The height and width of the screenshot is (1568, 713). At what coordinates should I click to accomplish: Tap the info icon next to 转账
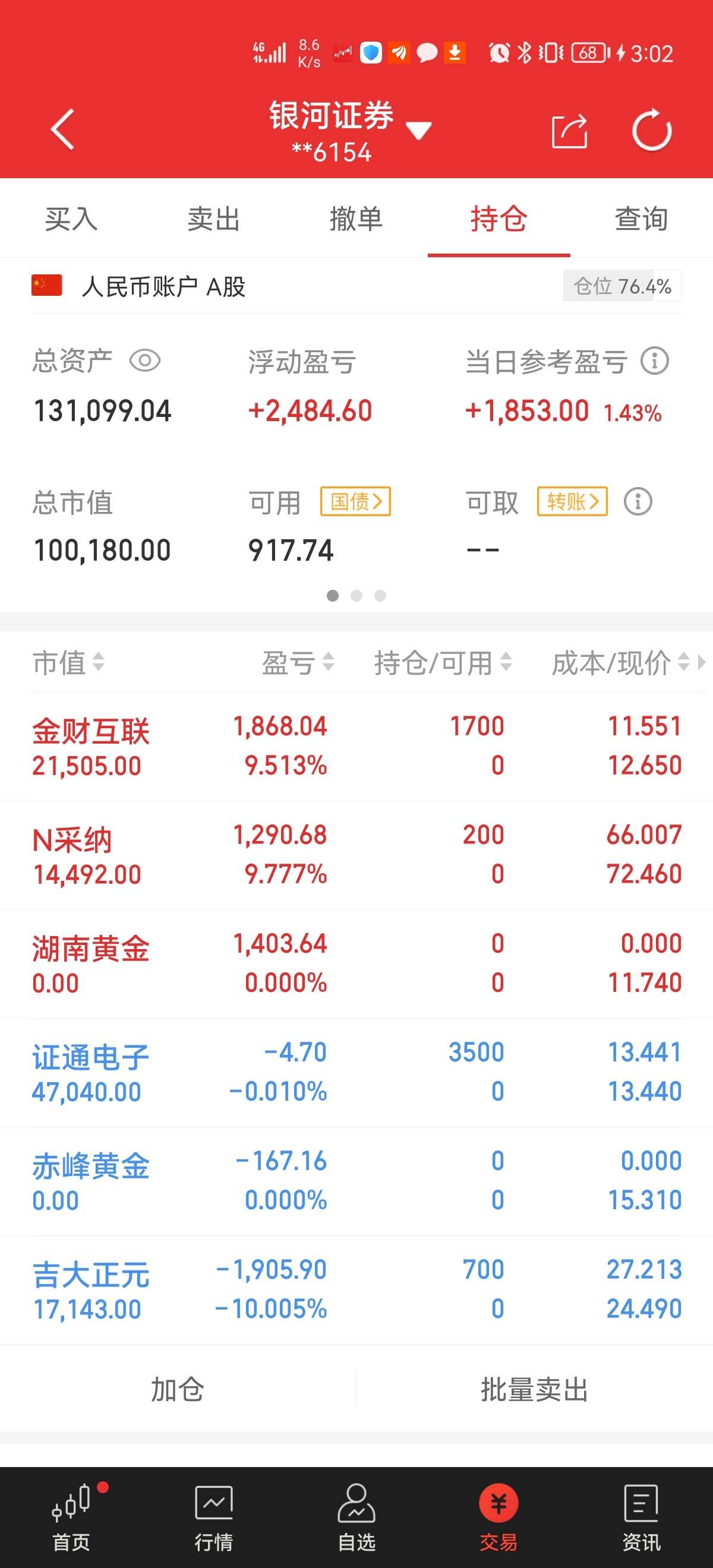click(638, 502)
